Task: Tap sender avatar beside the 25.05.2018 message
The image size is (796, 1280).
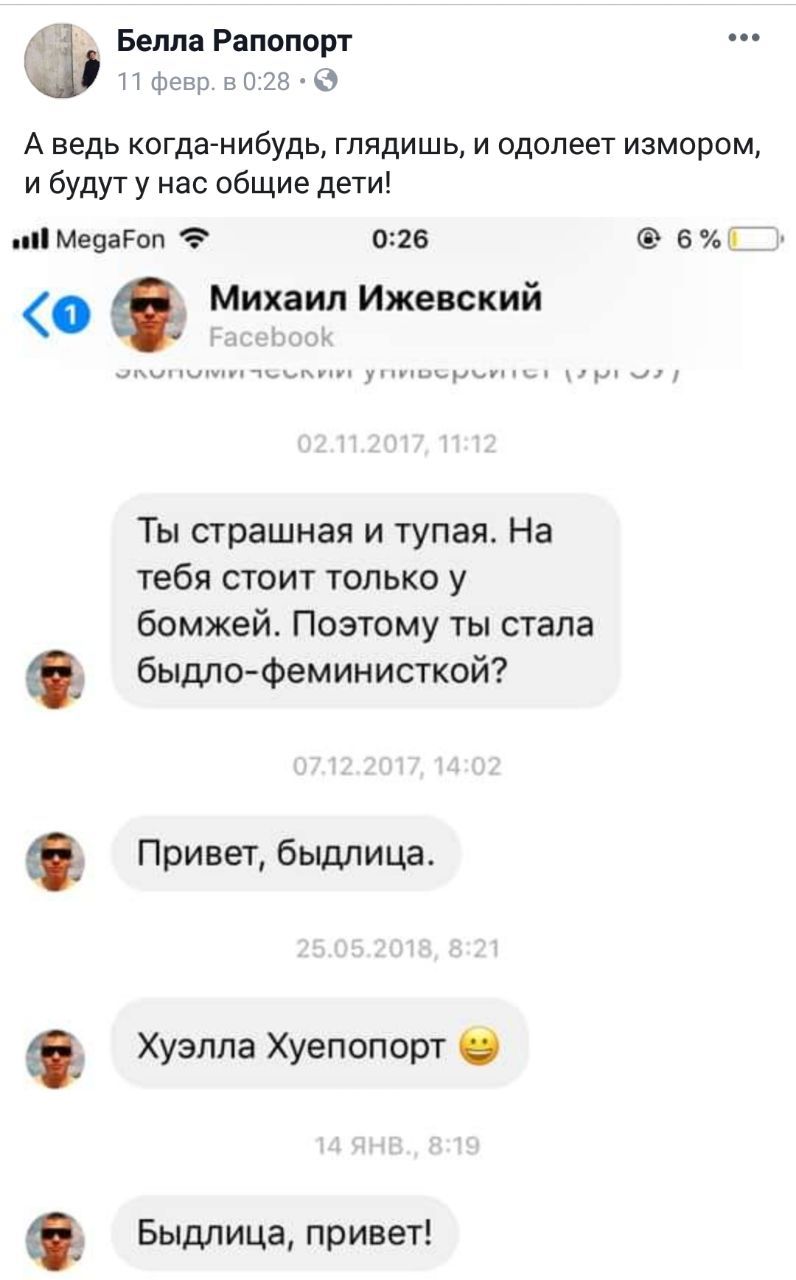Action: coord(55,1056)
